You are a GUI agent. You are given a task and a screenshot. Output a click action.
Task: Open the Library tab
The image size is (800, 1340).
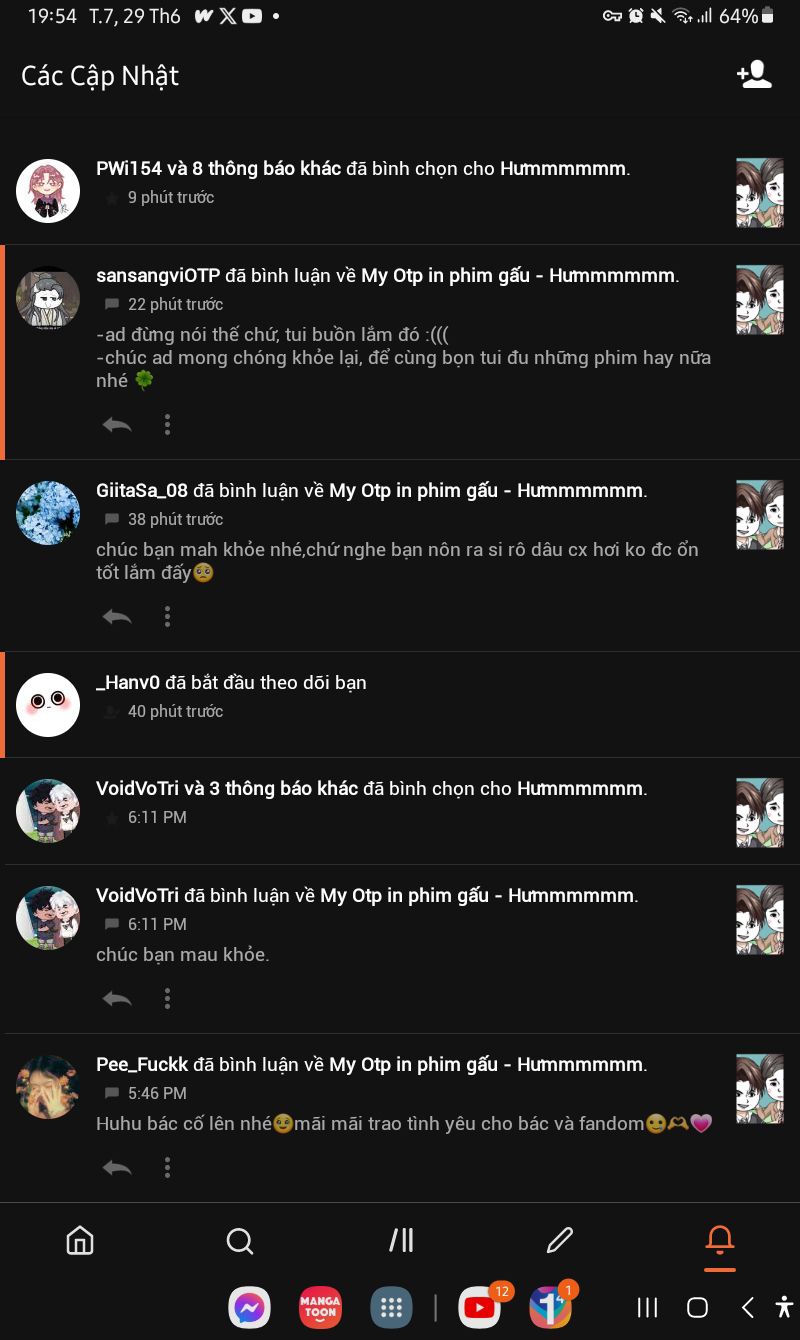[x=401, y=1241]
